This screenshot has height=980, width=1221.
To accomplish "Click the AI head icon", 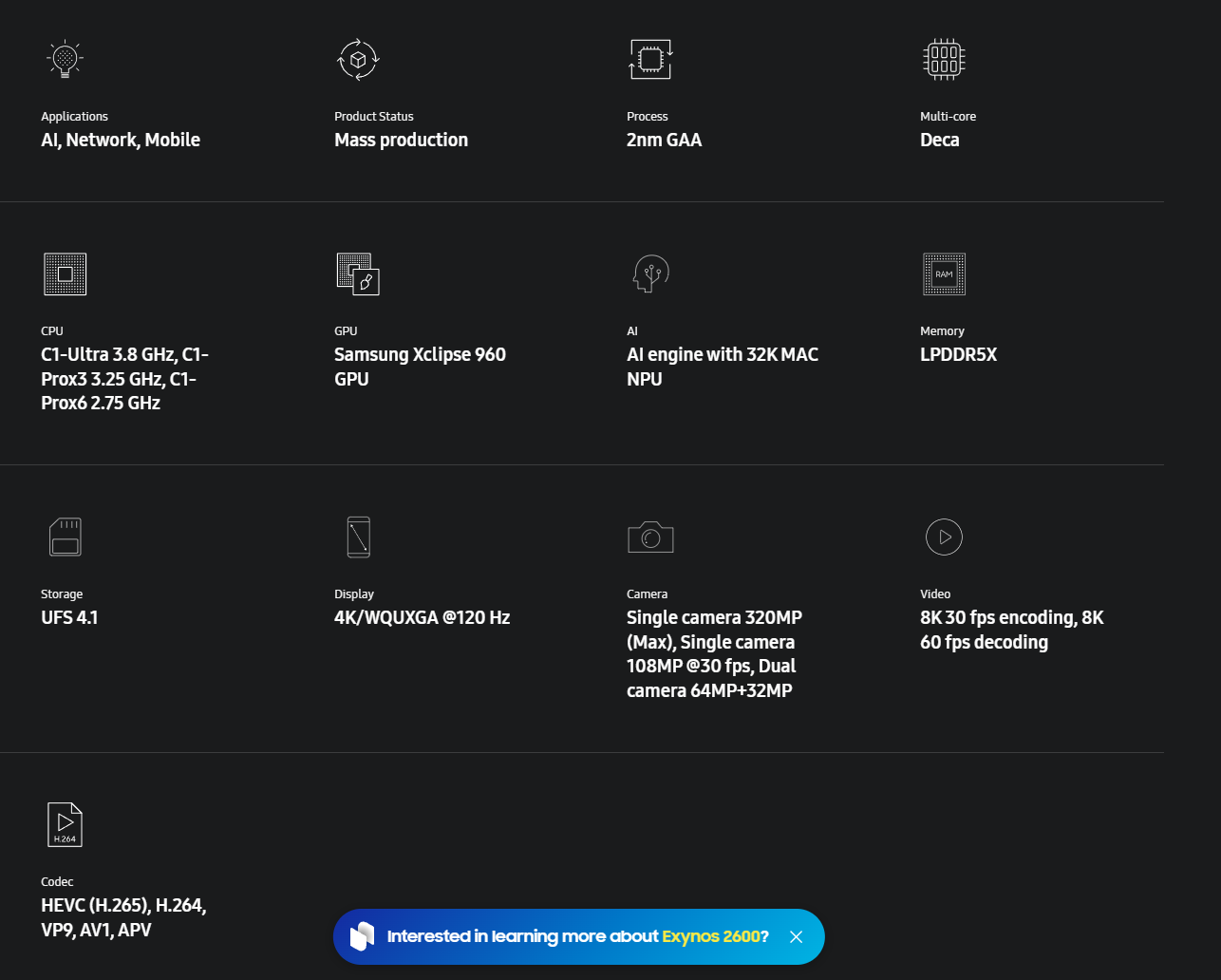I will point(650,273).
